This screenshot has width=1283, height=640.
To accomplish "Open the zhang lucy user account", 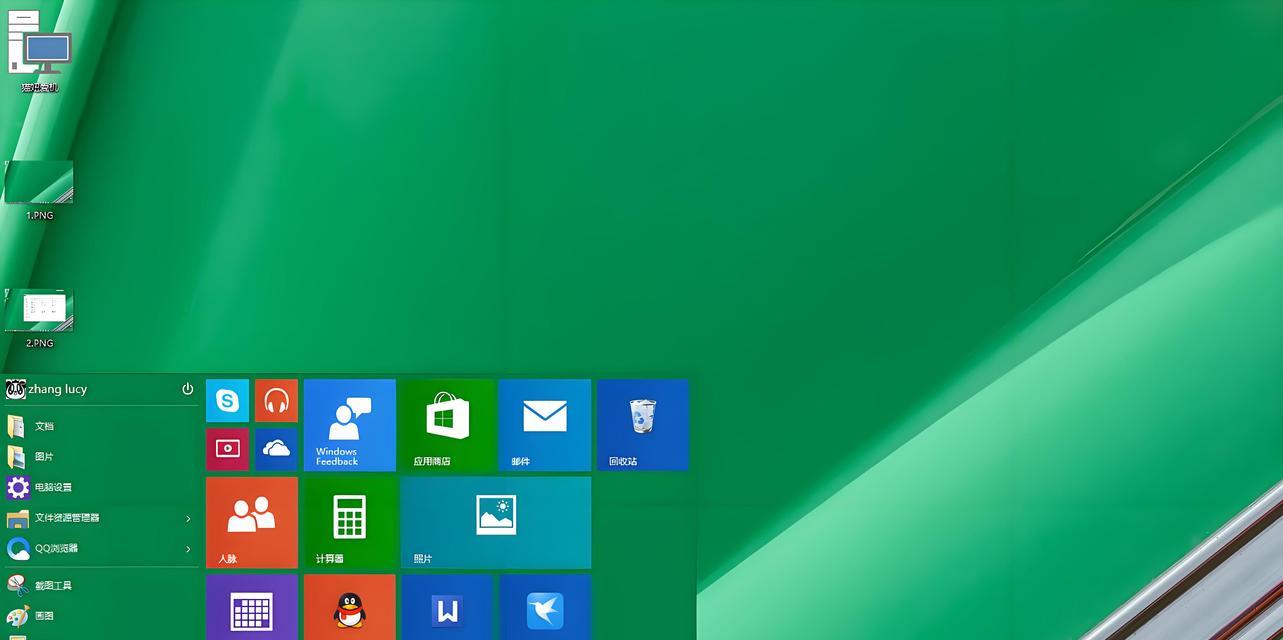I will click(46, 389).
